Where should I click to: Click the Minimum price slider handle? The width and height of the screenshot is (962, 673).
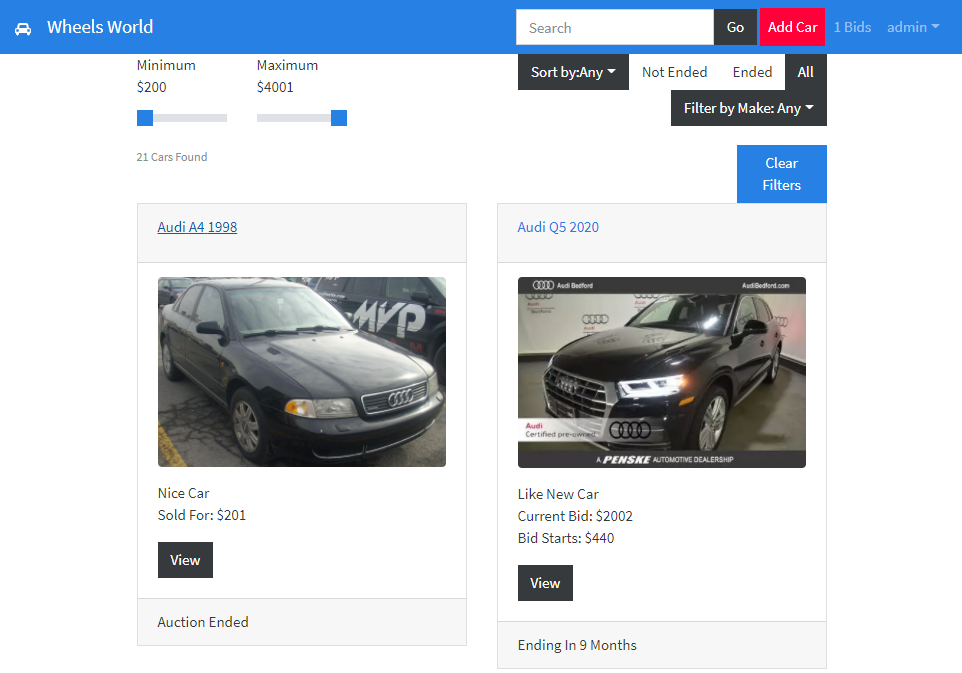[145, 118]
